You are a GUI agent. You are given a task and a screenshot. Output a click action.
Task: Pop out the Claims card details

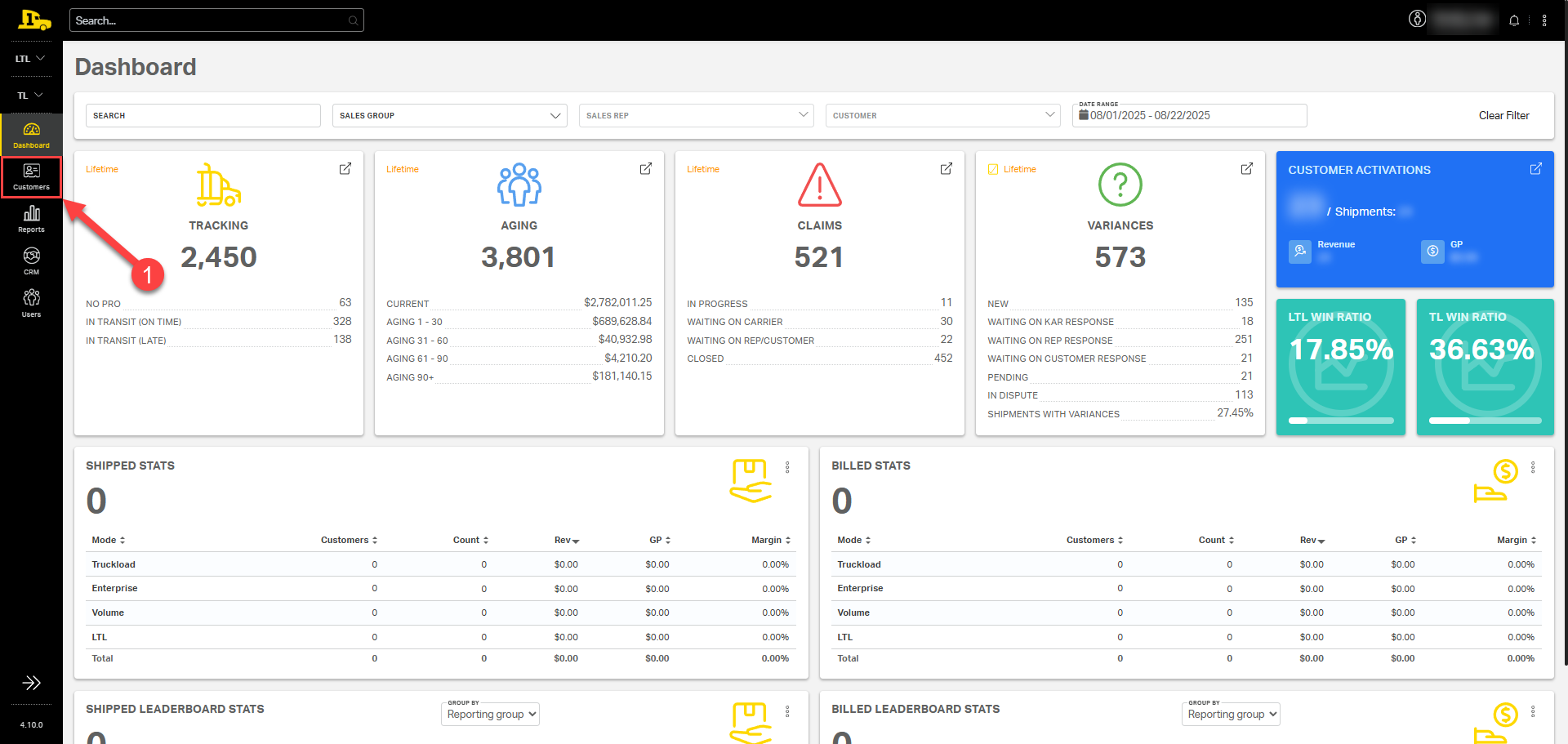(947, 168)
